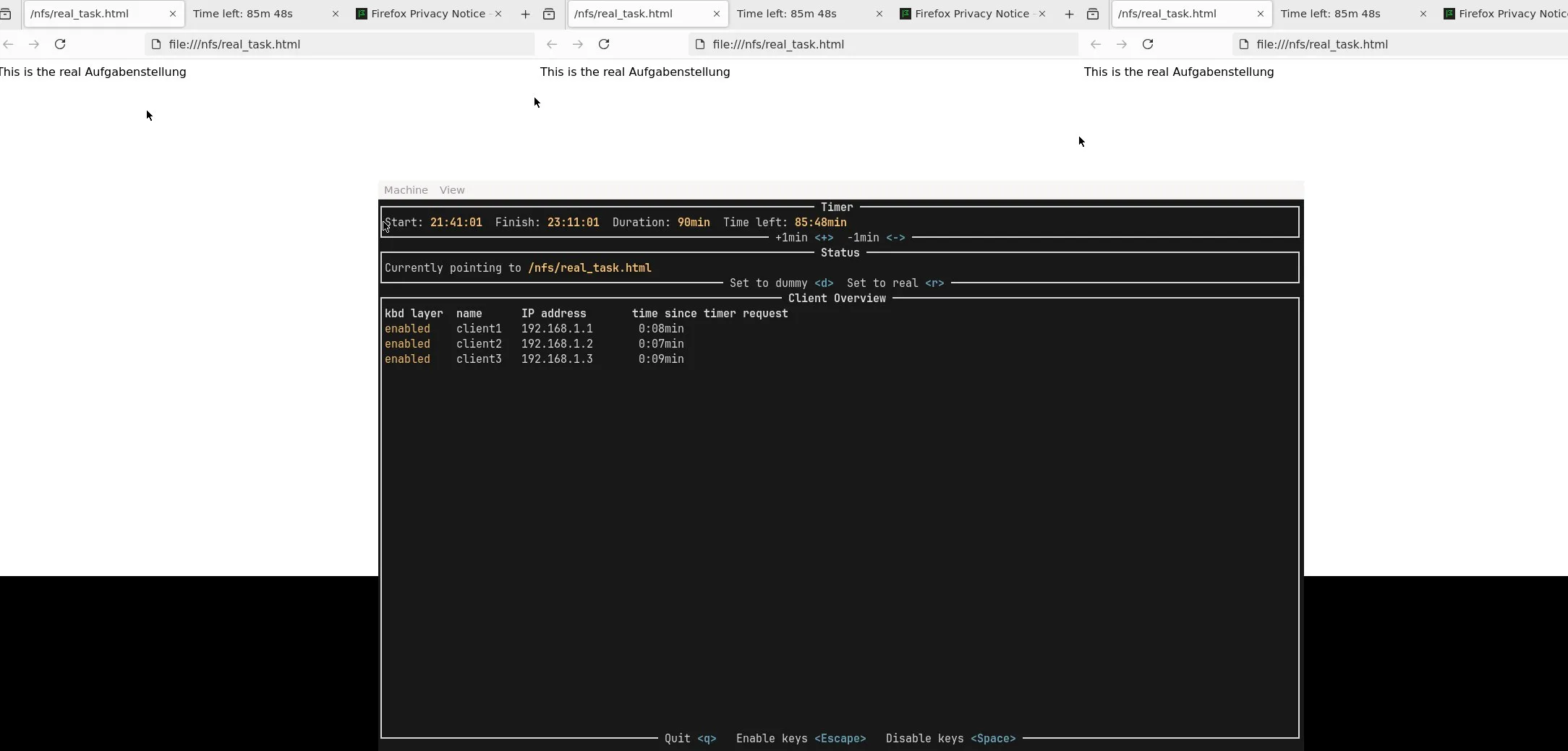Open new tab in second browser window
This screenshot has height=751, width=1568.
click(1069, 14)
